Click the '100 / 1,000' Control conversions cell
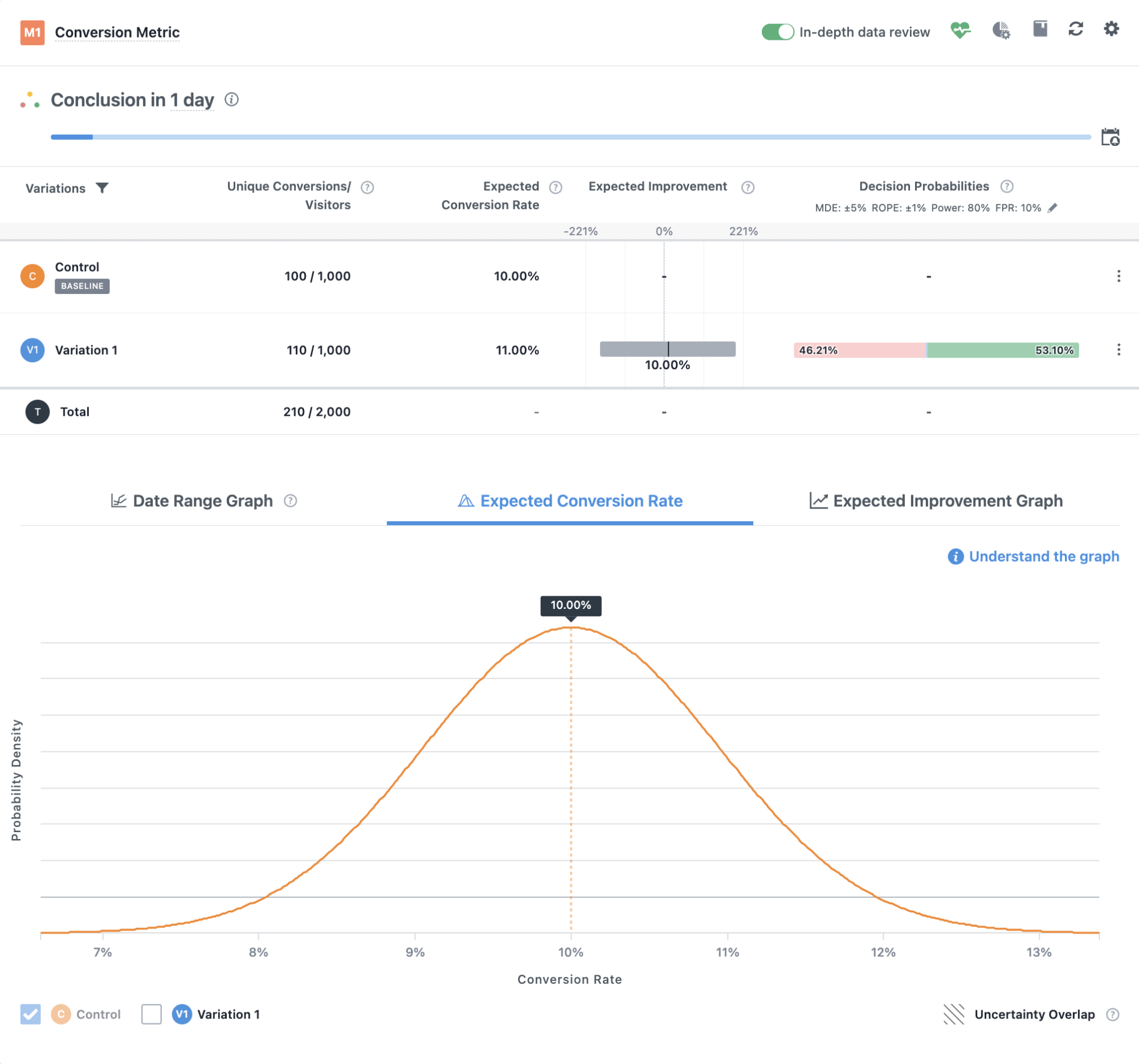This screenshot has width=1139, height=1064. tap(317, 276)
